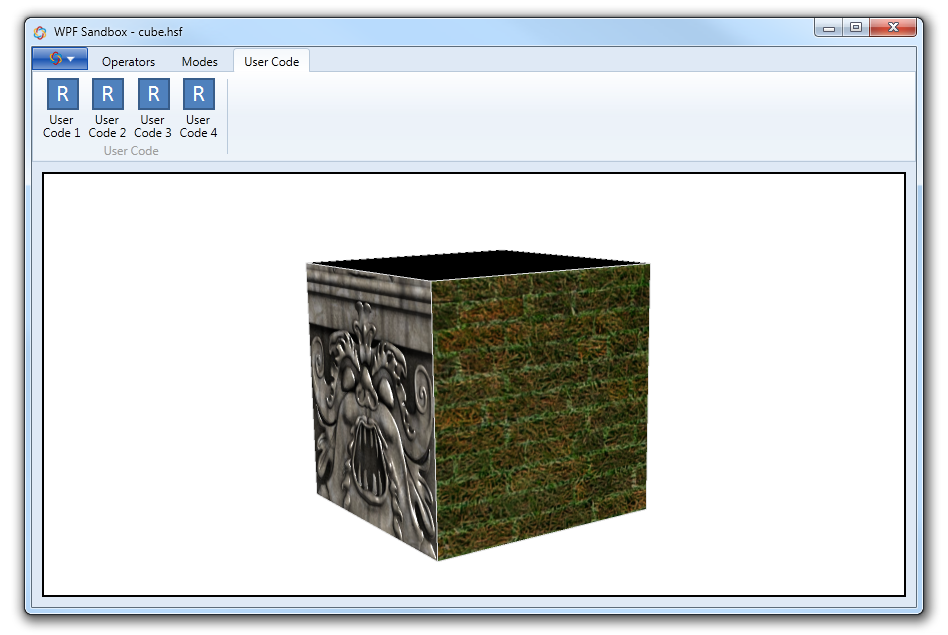Open the Modes ribbon tab
Screen dimensions: 948x635
pyautogui.click(x=199, y=62)
